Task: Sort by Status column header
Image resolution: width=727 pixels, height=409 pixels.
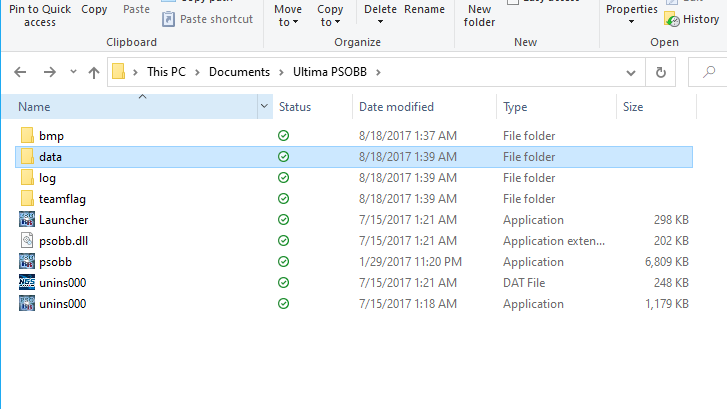Action: (x=312, y=107)
